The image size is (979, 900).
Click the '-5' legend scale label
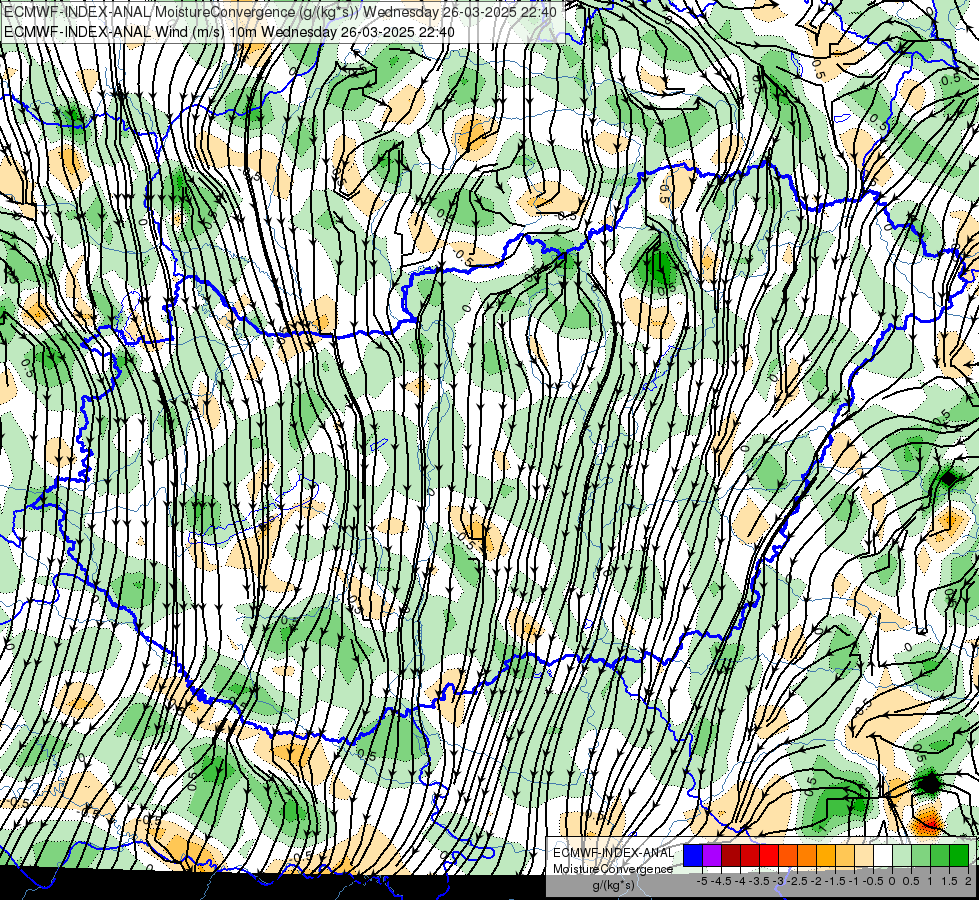(x=702, y=881)
